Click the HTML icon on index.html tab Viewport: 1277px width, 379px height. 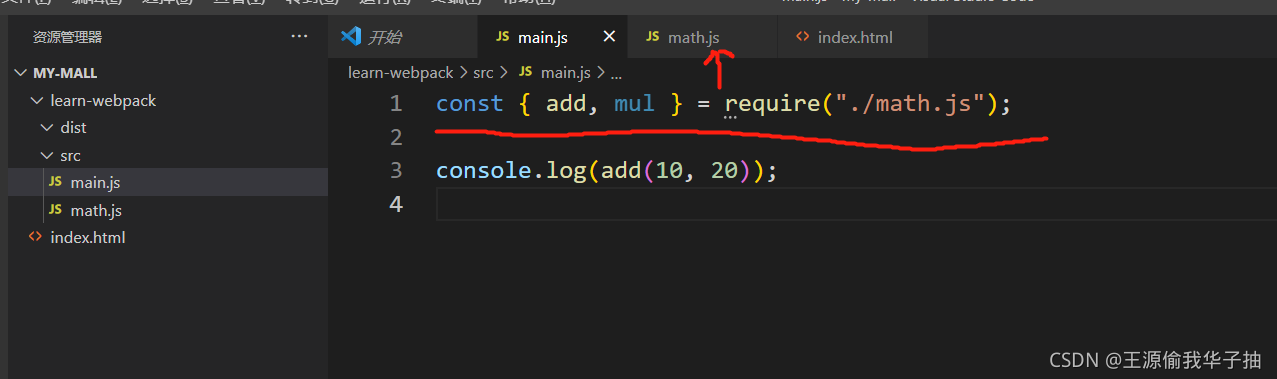point(802,37)
